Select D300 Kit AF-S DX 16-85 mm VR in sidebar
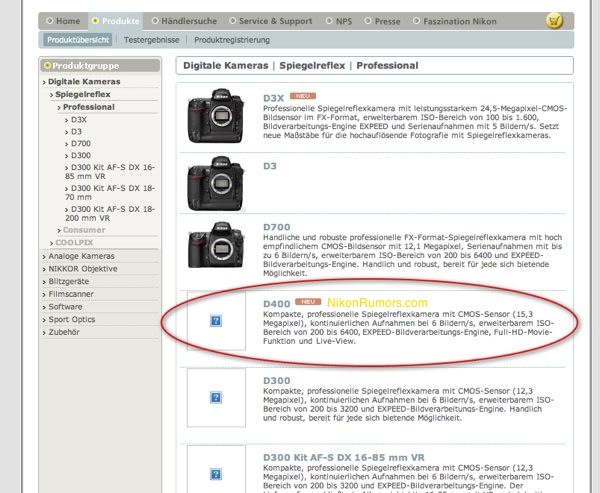This screenshot has width=600, height=493. (110, 171)
